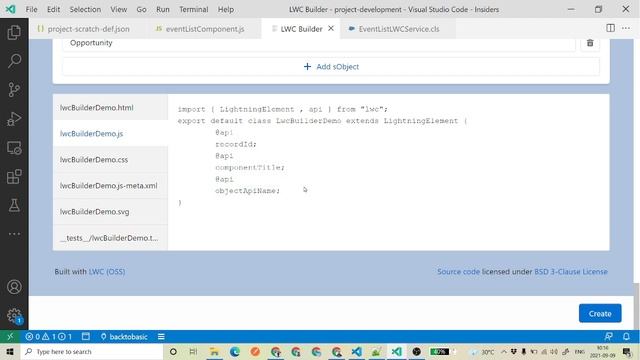Open the Extensions view
This screenshot has height=360, width=640.
(14, 177)
